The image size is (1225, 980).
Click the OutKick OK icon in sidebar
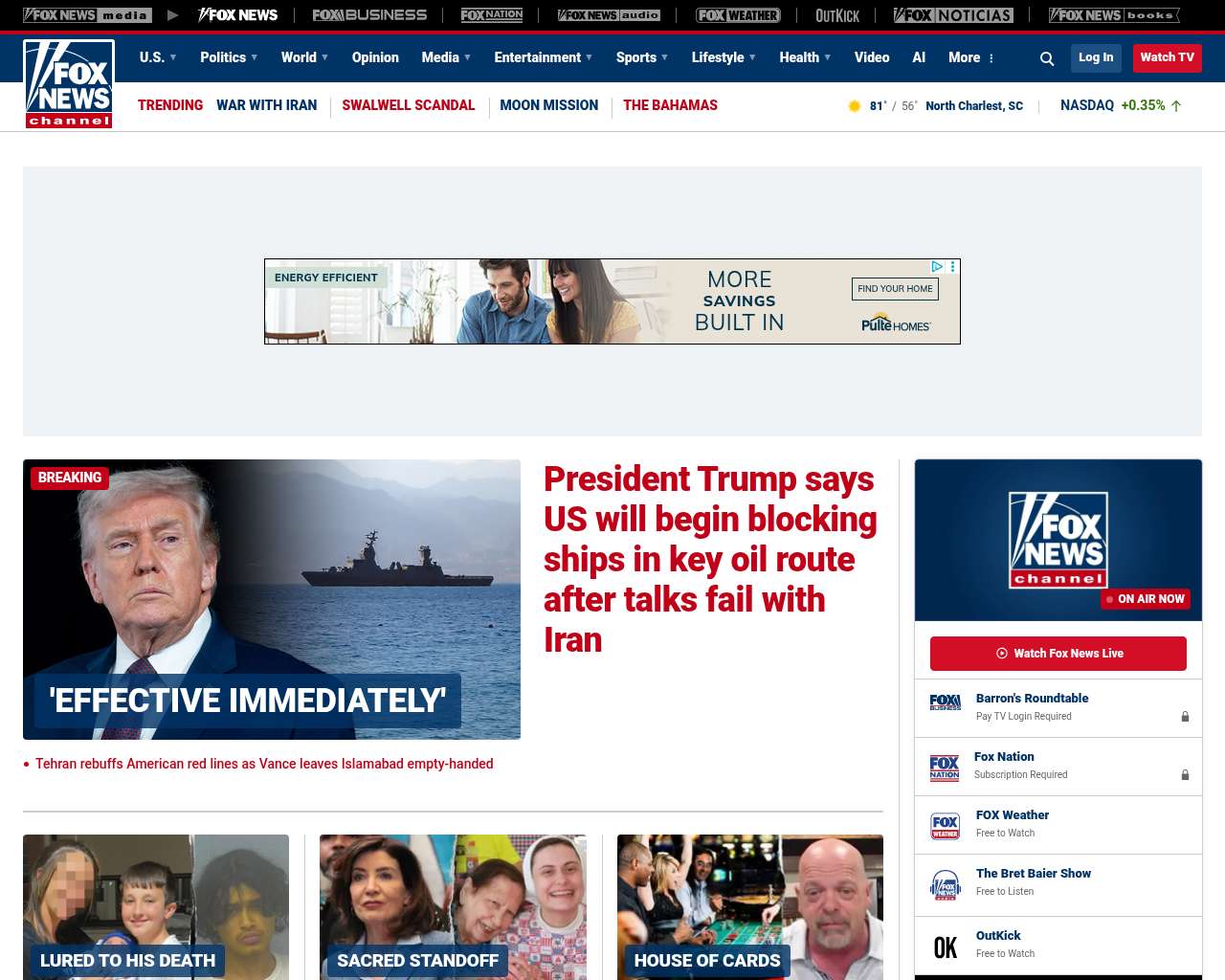(x=946, y=947)
